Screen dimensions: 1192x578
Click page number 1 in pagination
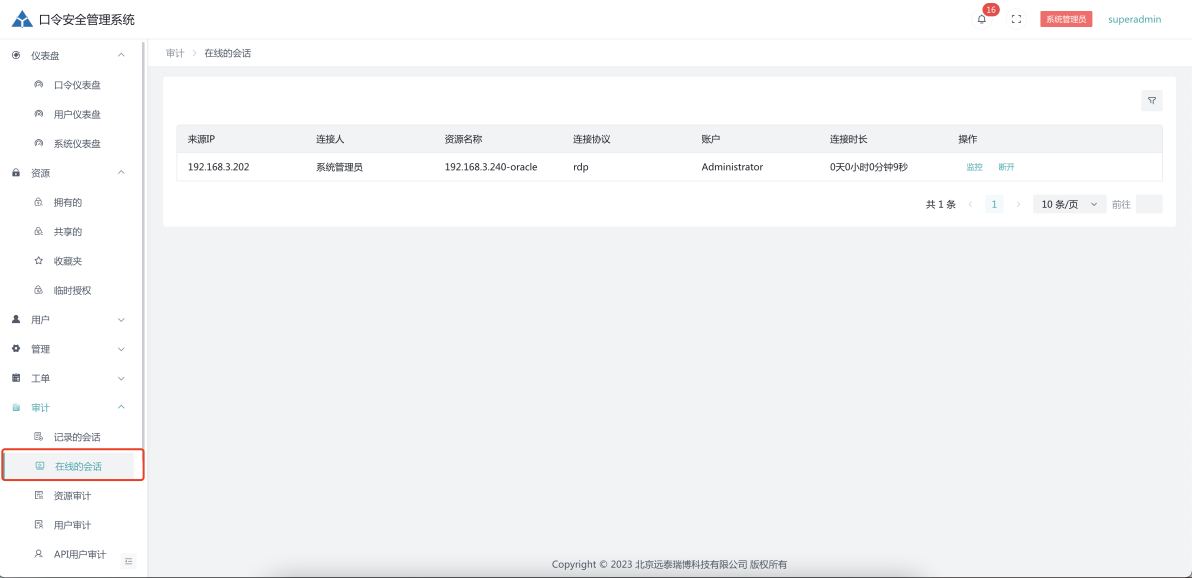[994, 204]
